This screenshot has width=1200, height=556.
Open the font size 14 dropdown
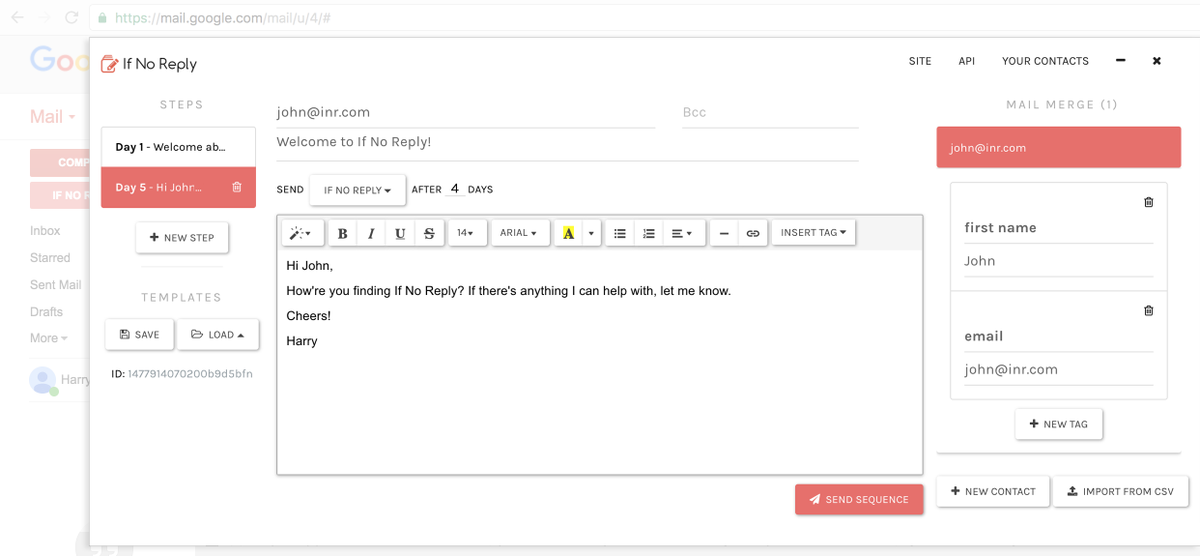tap(465, 233)
